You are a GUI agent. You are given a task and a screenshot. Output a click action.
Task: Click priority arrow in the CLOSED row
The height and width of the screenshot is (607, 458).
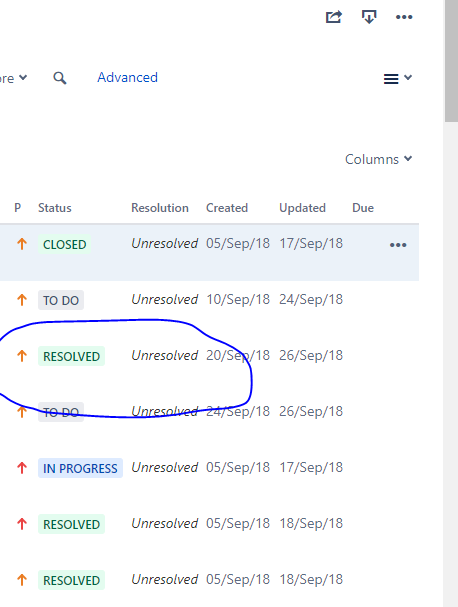pos(22,244)
